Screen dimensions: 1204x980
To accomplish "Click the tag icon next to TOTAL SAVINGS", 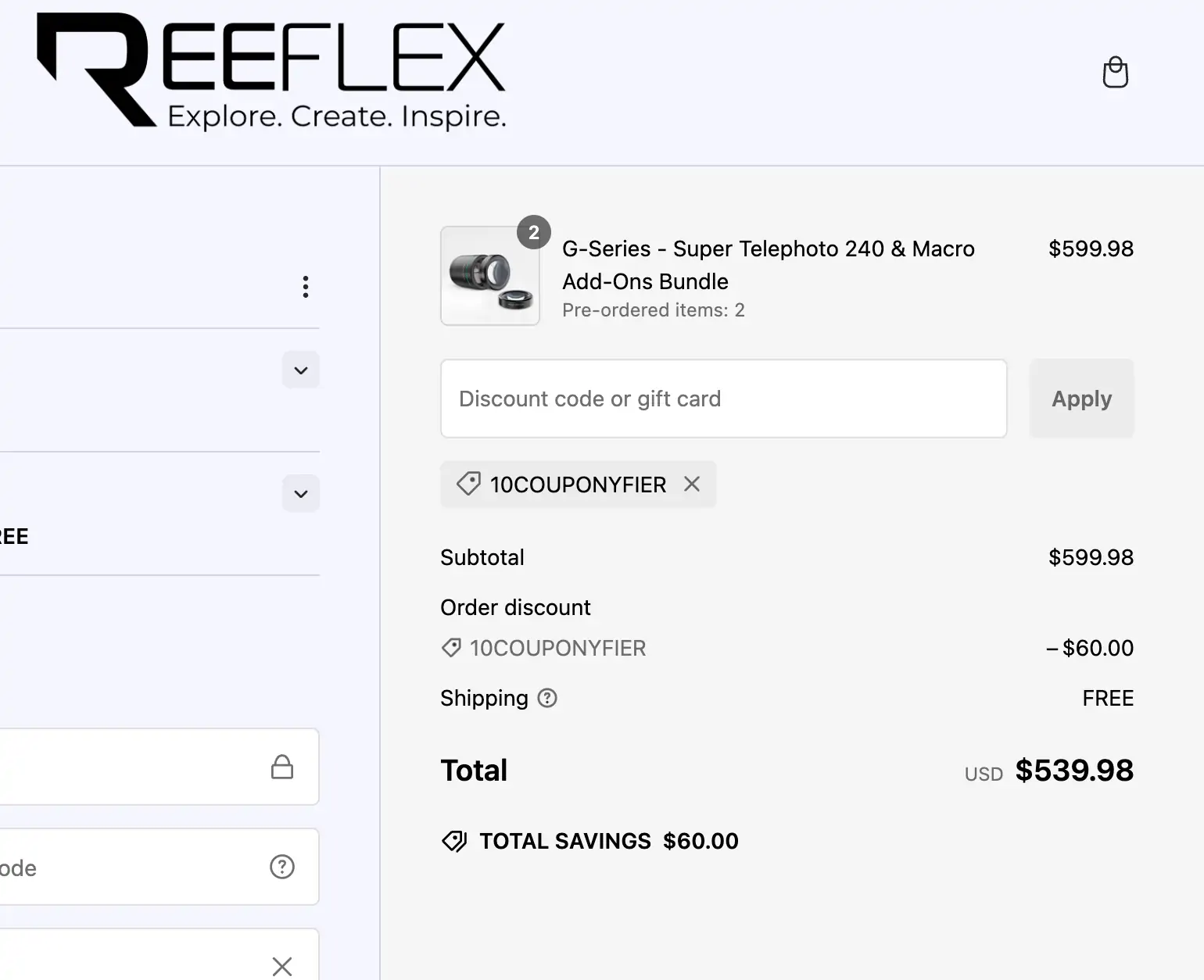I will coord(454,841).
